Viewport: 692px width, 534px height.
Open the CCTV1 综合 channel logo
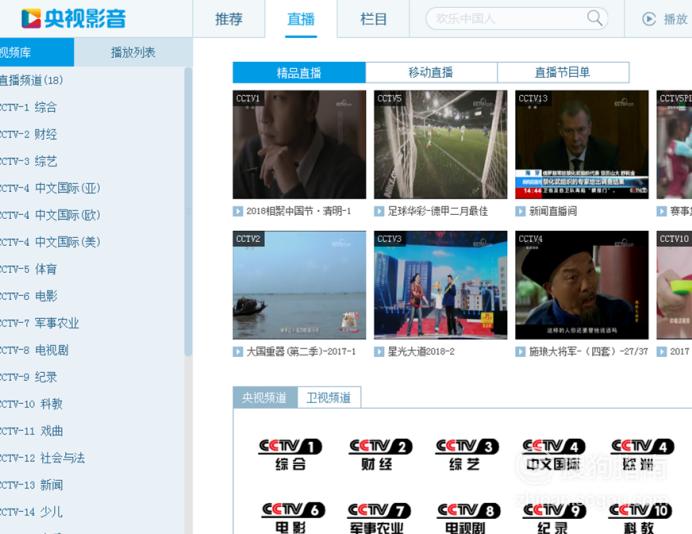[x=290, y=455]
